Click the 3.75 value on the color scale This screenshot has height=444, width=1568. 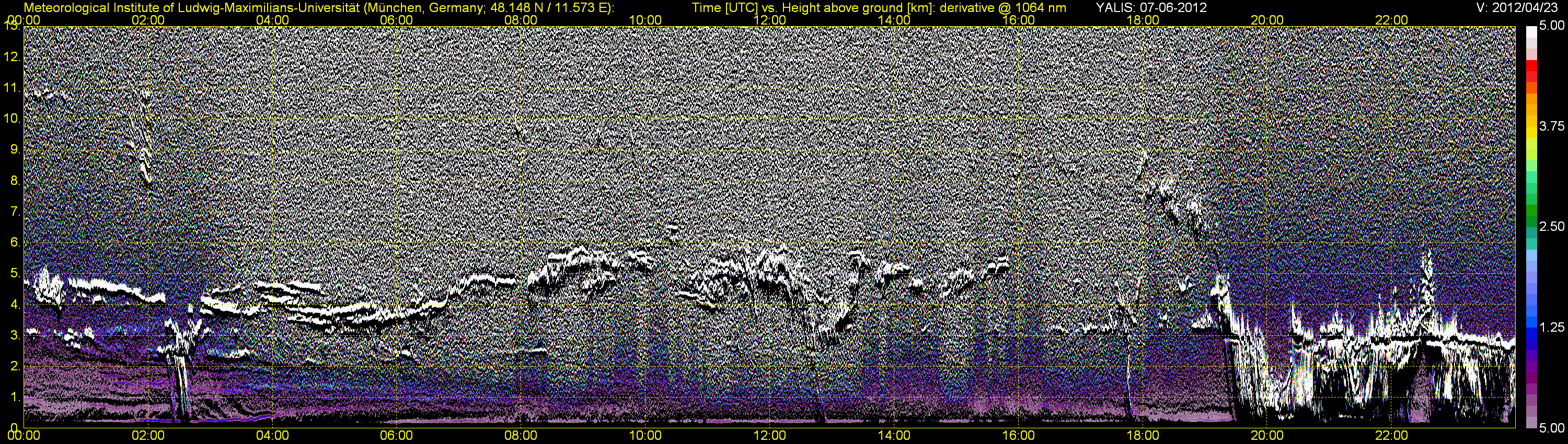pos(1552,126)
